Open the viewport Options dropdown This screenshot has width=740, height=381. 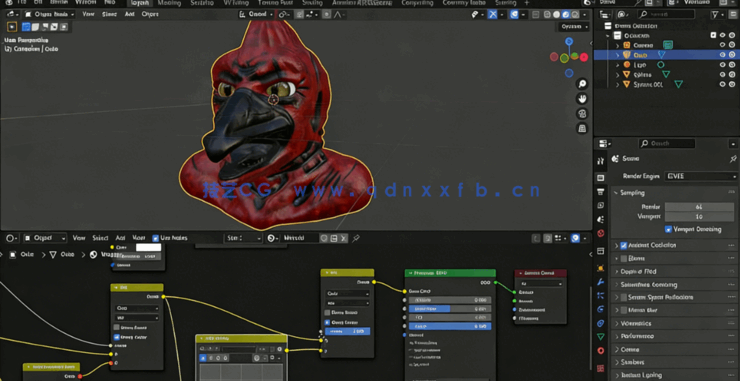pos(573,27)
